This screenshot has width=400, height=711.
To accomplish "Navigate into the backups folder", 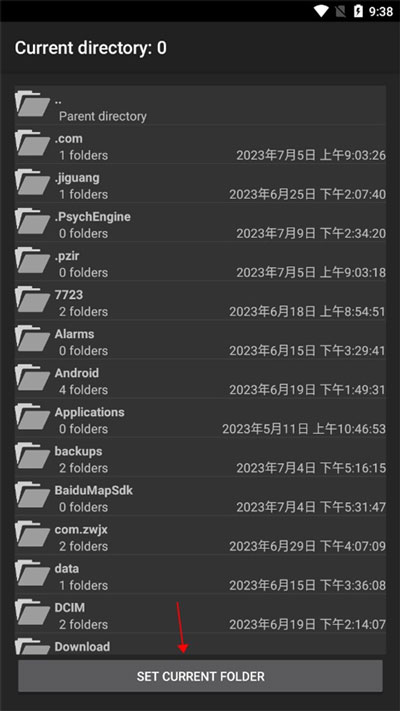I will [x=200, y=459].
